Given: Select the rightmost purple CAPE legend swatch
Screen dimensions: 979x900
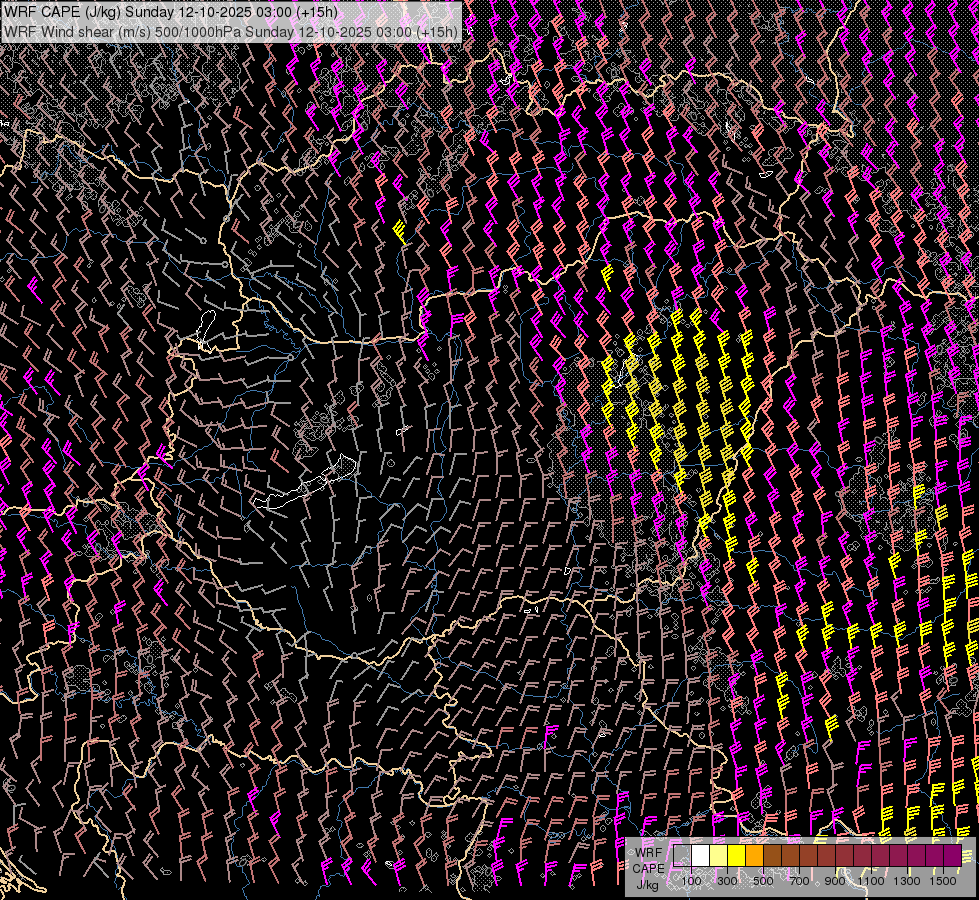Looking at the screenshot, I should pyautogui.click(x=952, y=855).
